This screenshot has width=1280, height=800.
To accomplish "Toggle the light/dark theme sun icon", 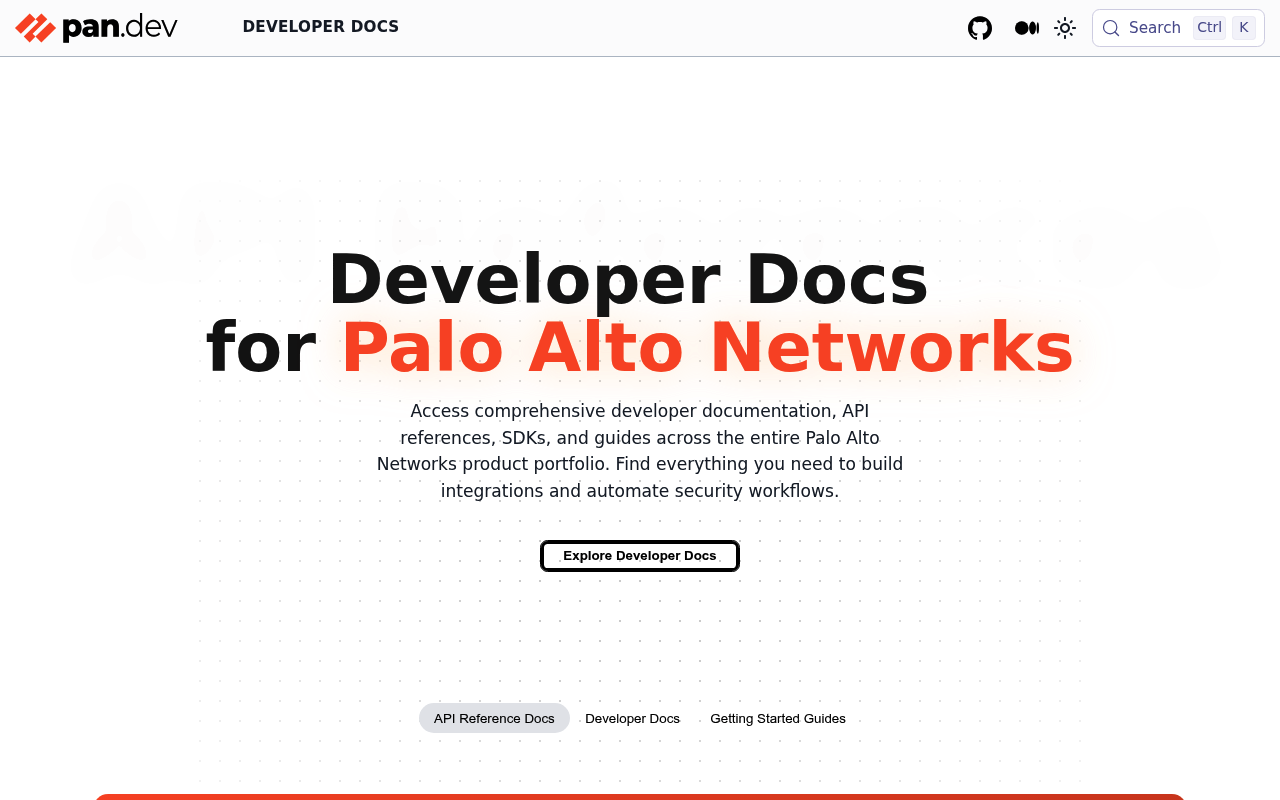I will (x=1065, y=28).
